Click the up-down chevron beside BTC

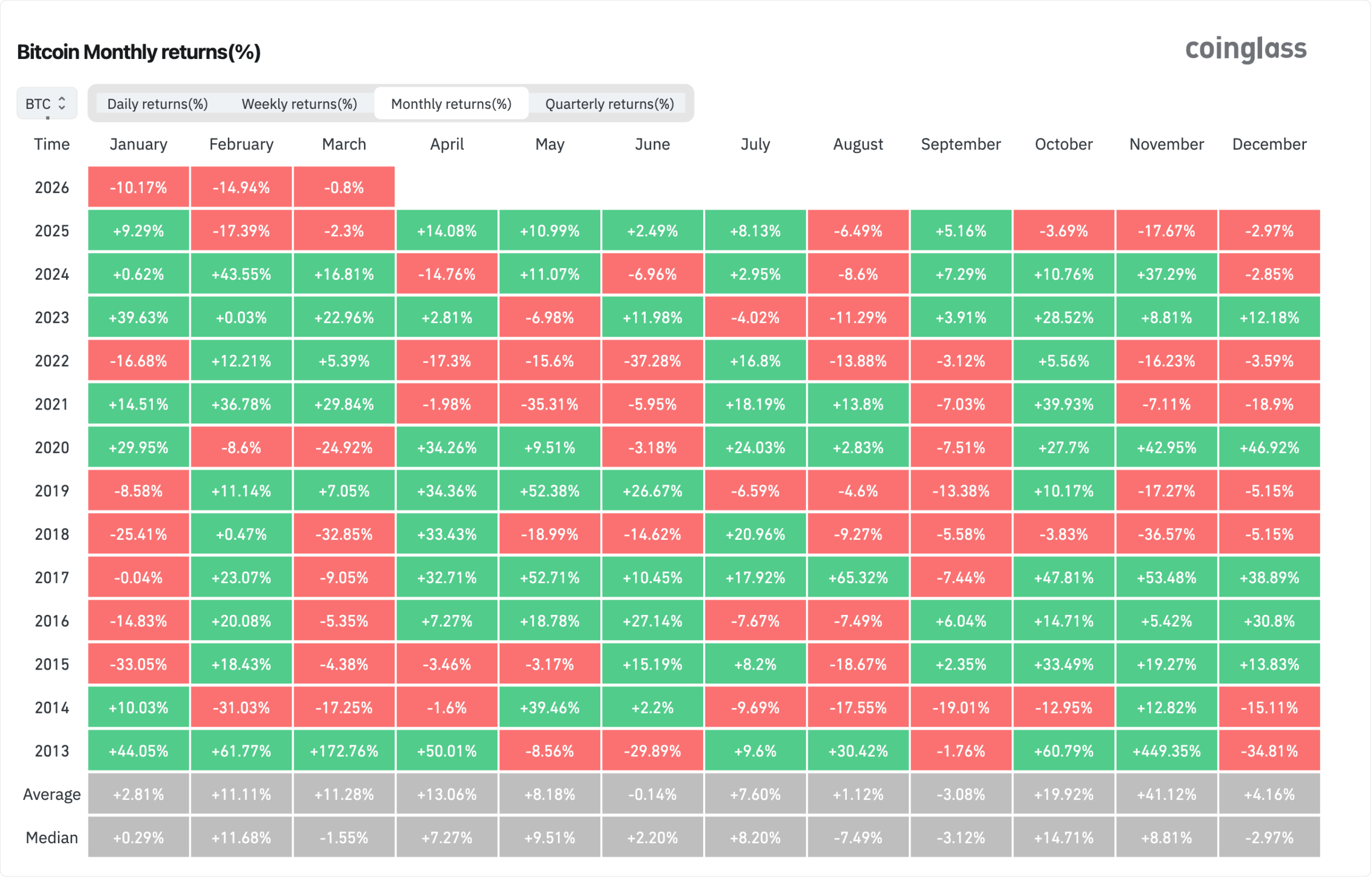pos(62,103)
